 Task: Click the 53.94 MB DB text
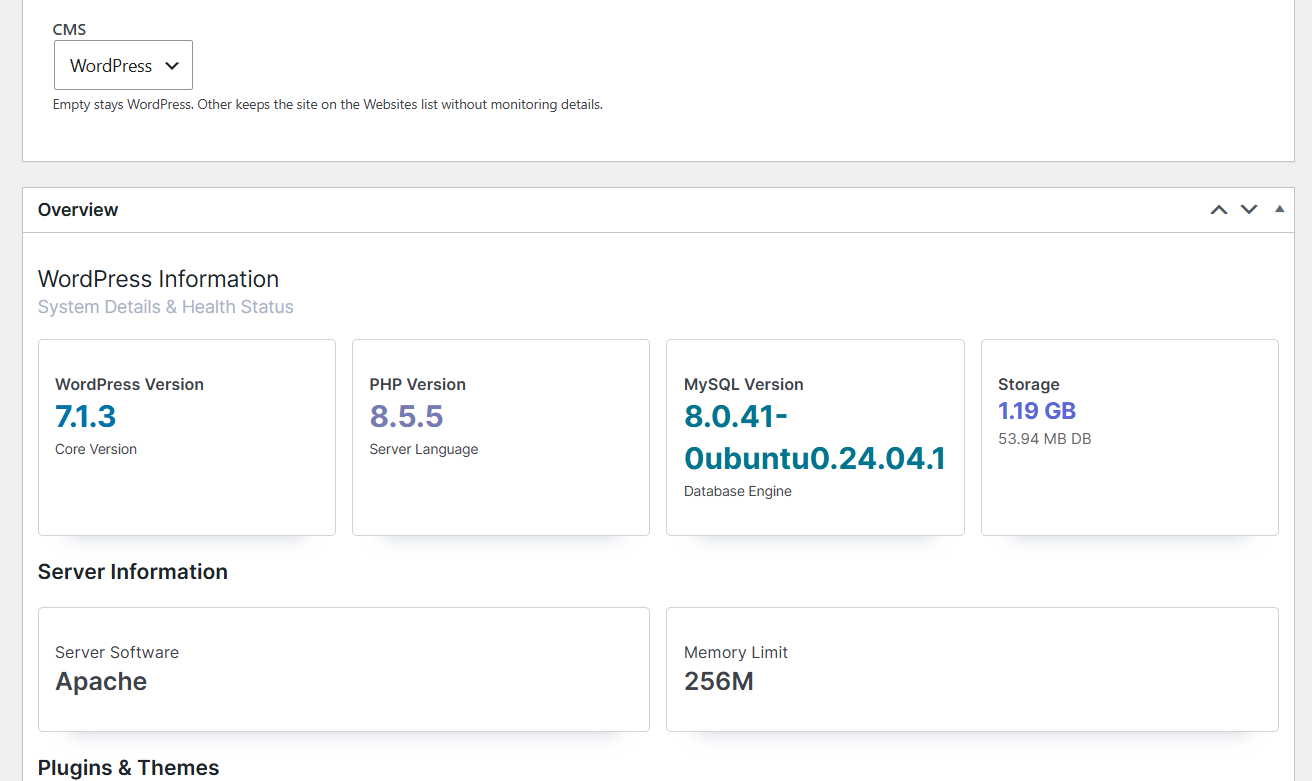tap(1044, 438)
